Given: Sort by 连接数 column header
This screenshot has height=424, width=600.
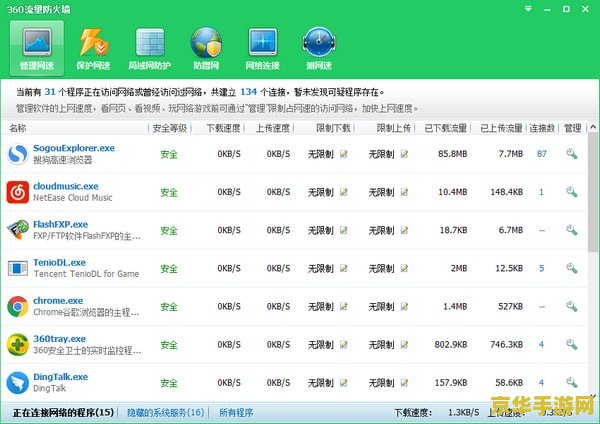Looking at the screenshot, I should coord(542,128).
